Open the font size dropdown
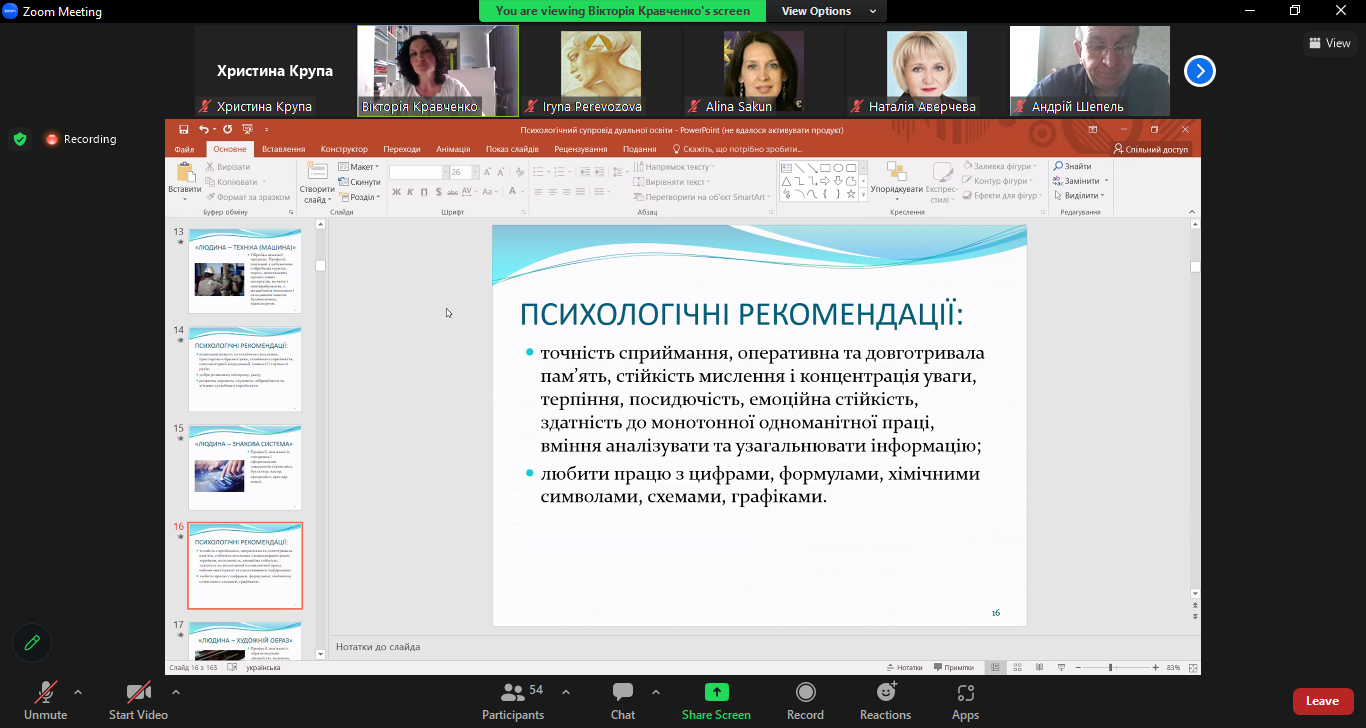The image size is (1366, 728). pyautogui.click(x=474, y=172)
